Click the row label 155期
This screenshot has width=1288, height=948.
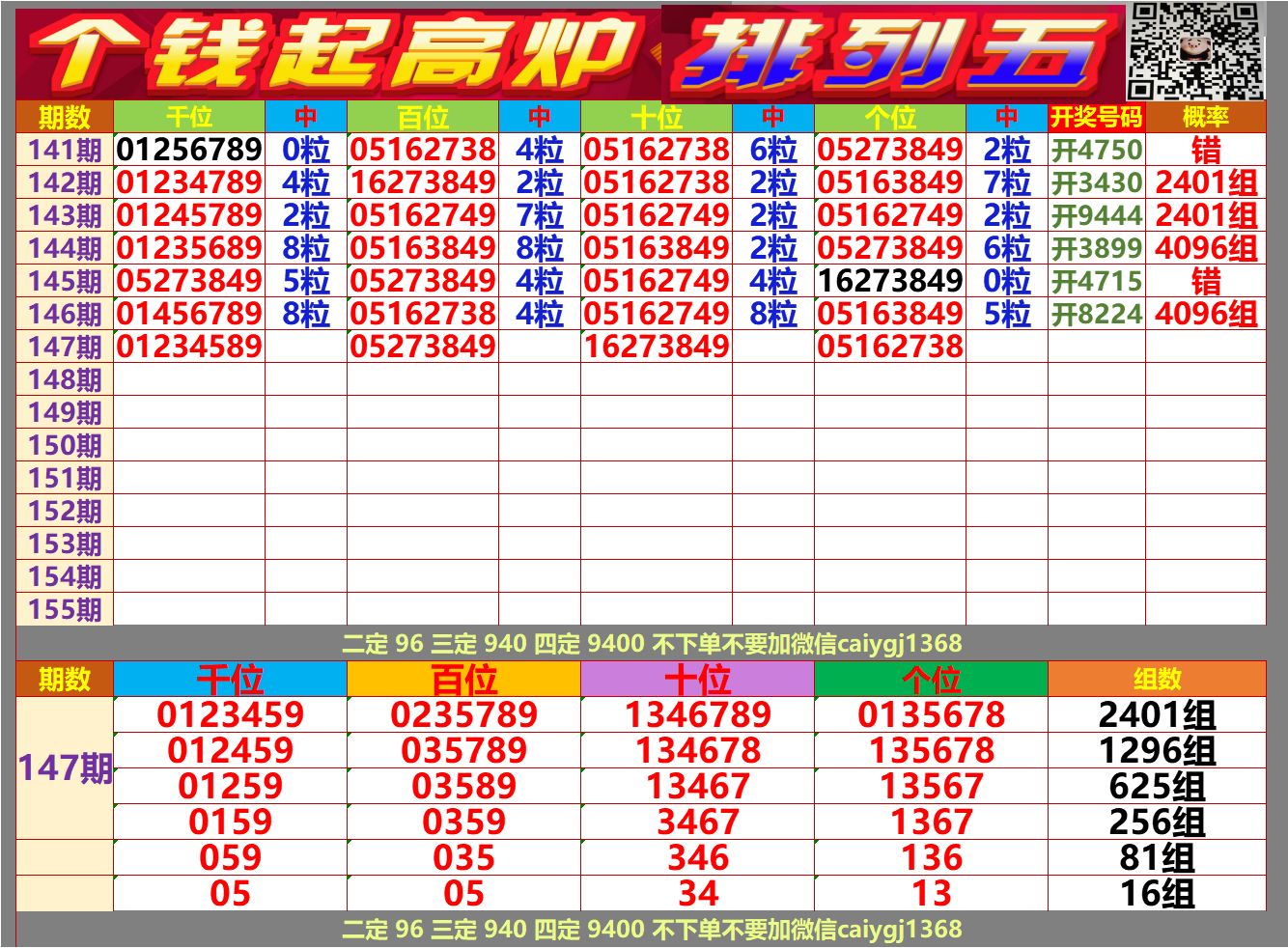click(x=65, y=609)
